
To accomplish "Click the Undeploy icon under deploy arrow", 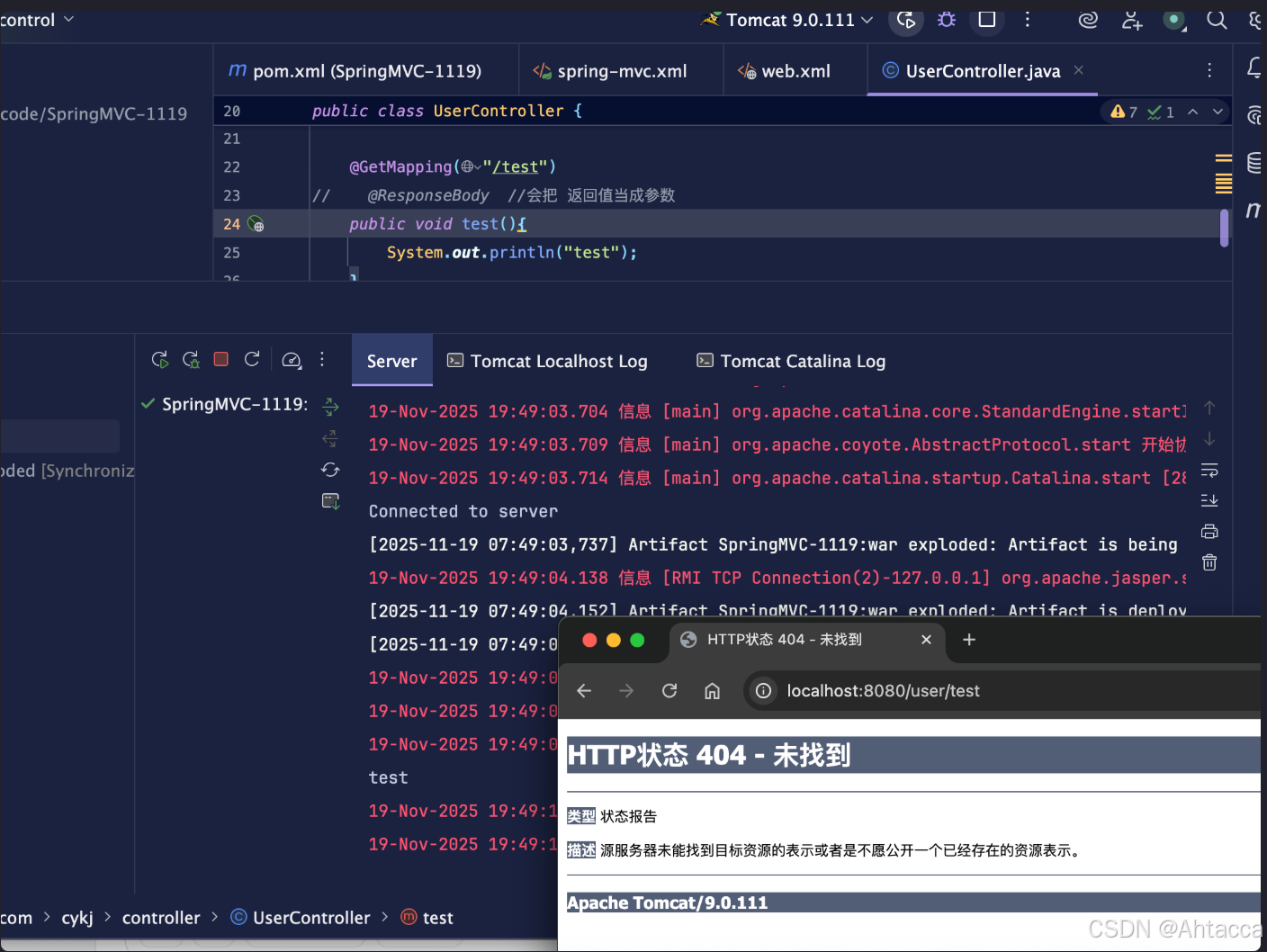I will pos(330,438).
